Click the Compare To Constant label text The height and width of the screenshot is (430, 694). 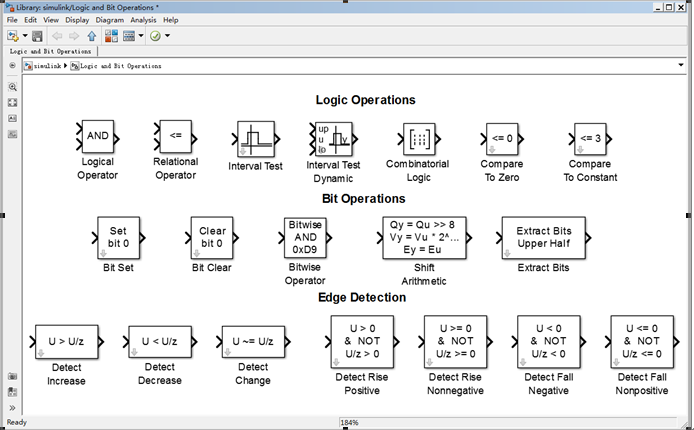590,171
